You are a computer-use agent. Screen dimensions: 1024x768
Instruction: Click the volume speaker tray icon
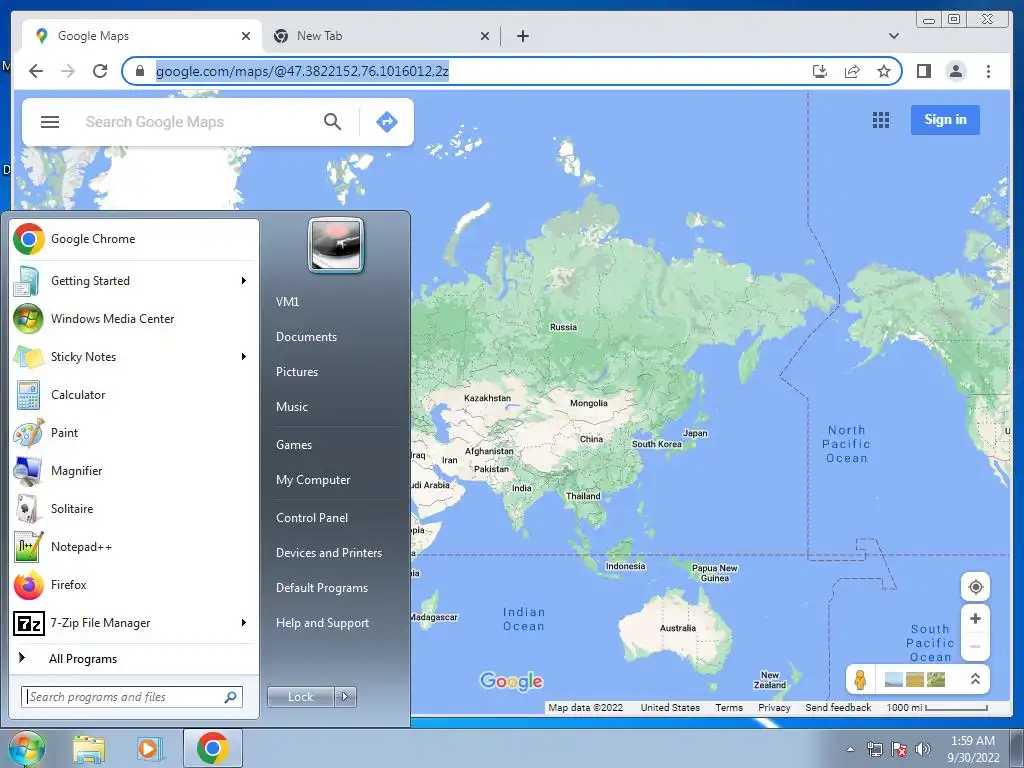[x=922, y=749]
